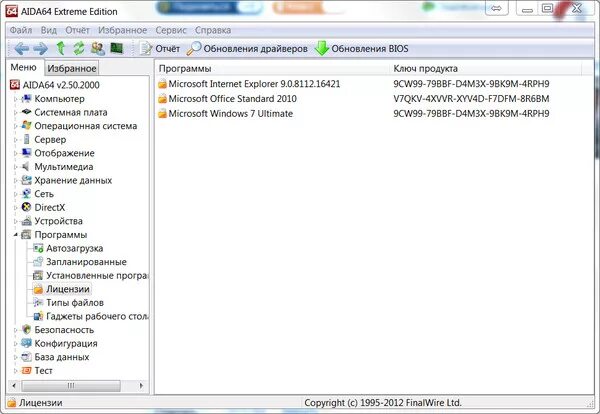Select the Устройства icon

pos(26,221)
